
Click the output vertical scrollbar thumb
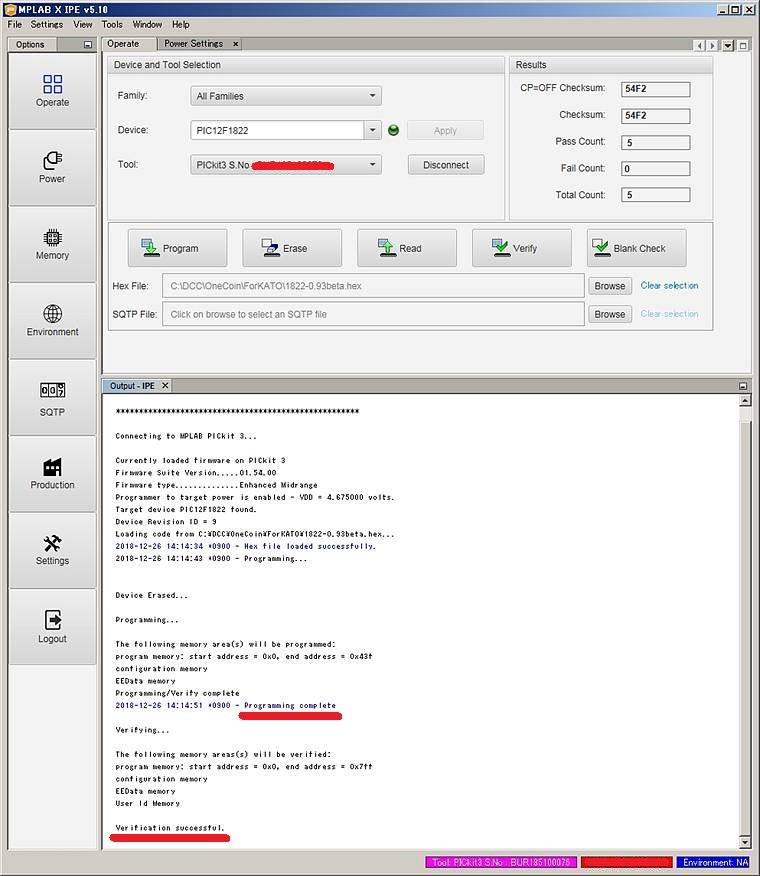click(x=745, y=627)
